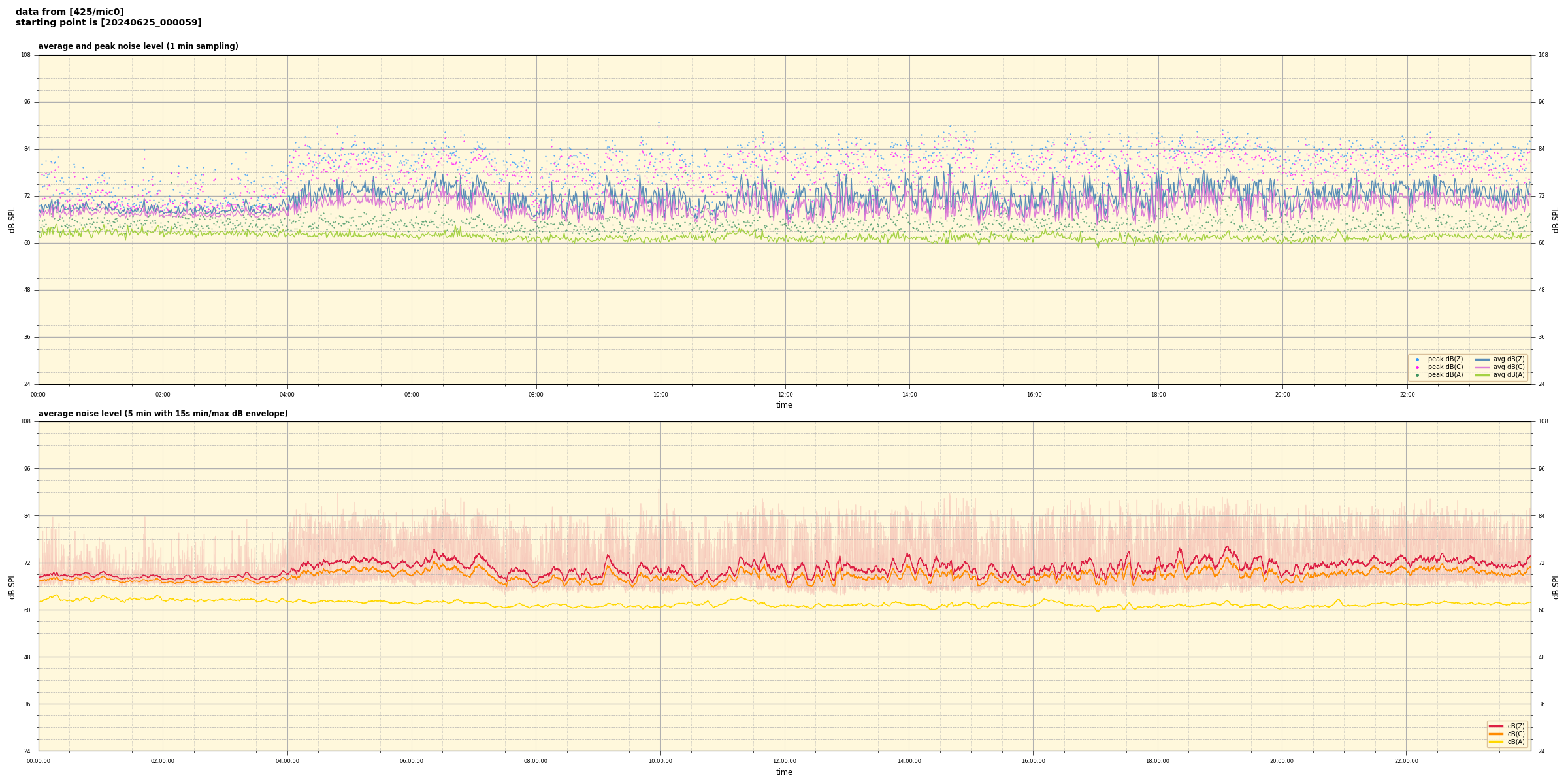Click the peak dB(C) legend marker
Viewport: 1568px width, 784px height.
point(1417,367)
